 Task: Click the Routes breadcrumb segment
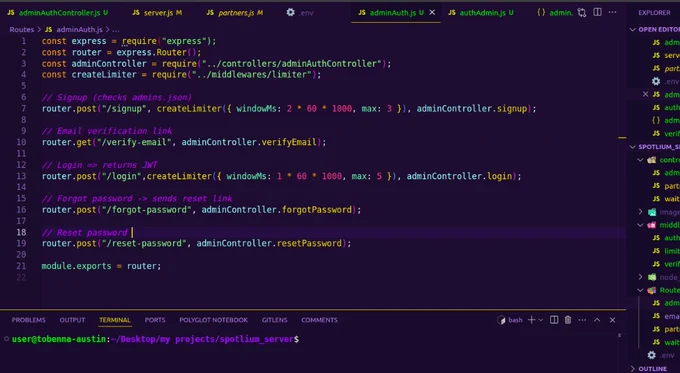click(22, 29)
